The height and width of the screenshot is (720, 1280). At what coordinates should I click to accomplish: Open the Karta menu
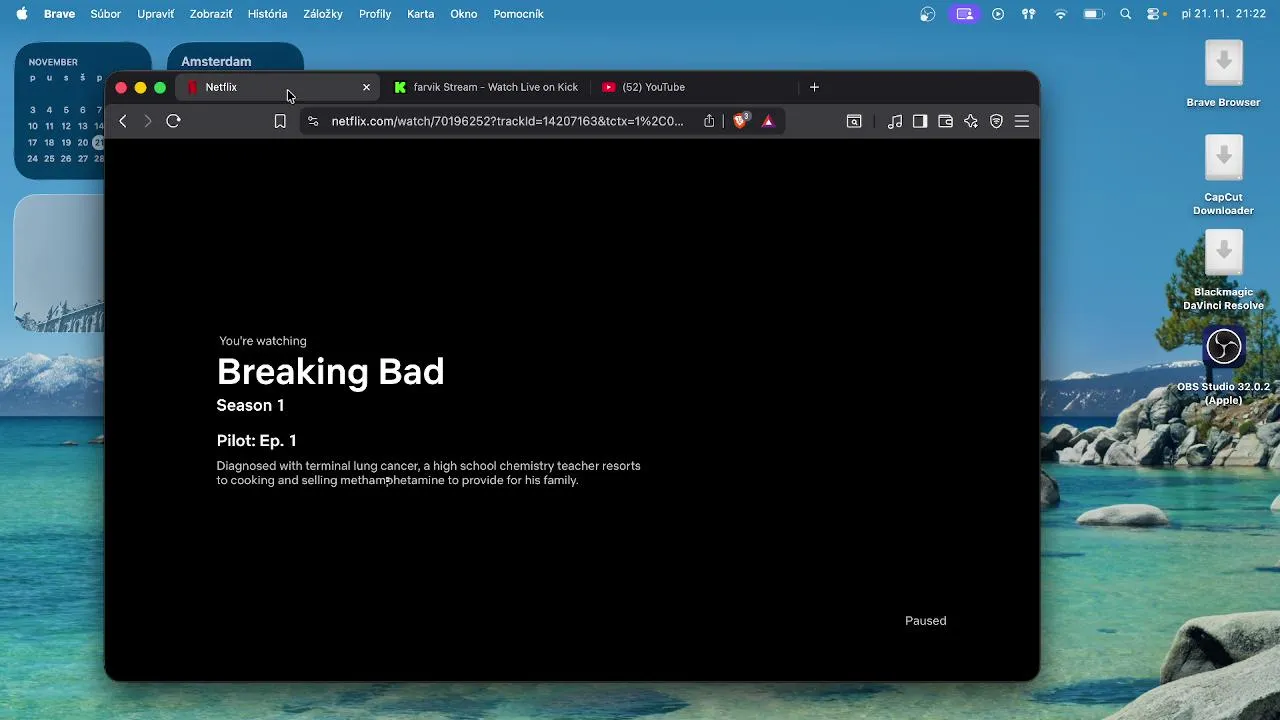(420, 14)
